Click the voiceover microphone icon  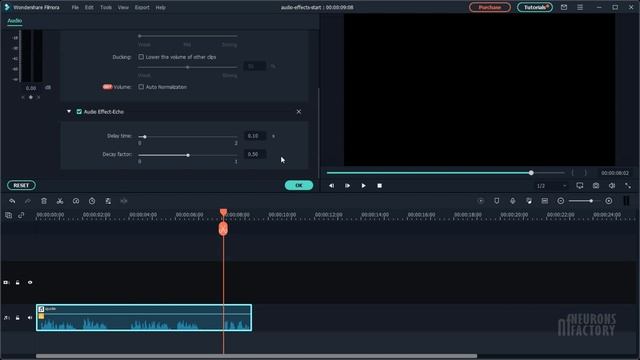[x=513, y=201]
